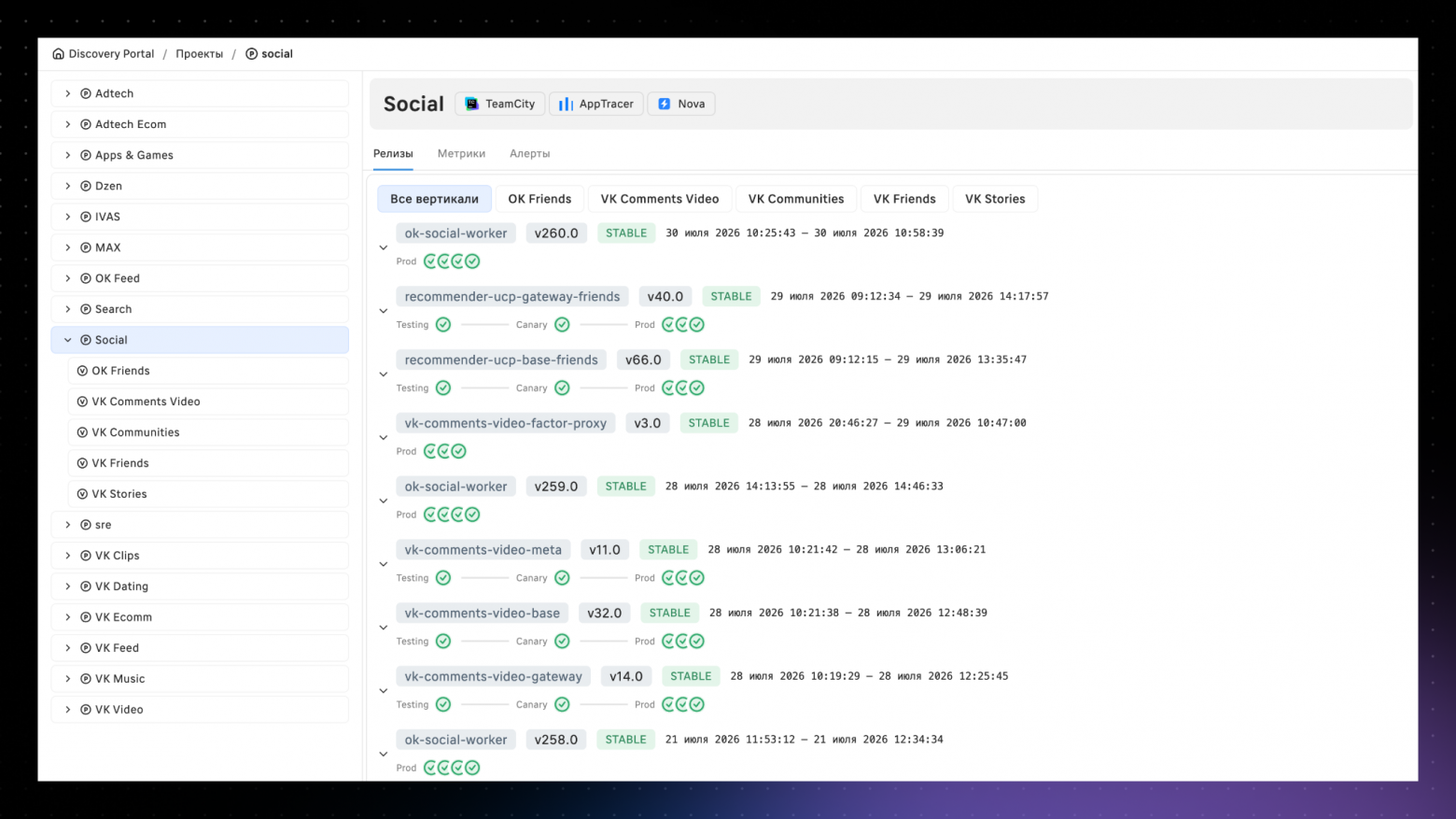
Task: Open VK Friends in the sidebar tree
Action: (208, 463)
